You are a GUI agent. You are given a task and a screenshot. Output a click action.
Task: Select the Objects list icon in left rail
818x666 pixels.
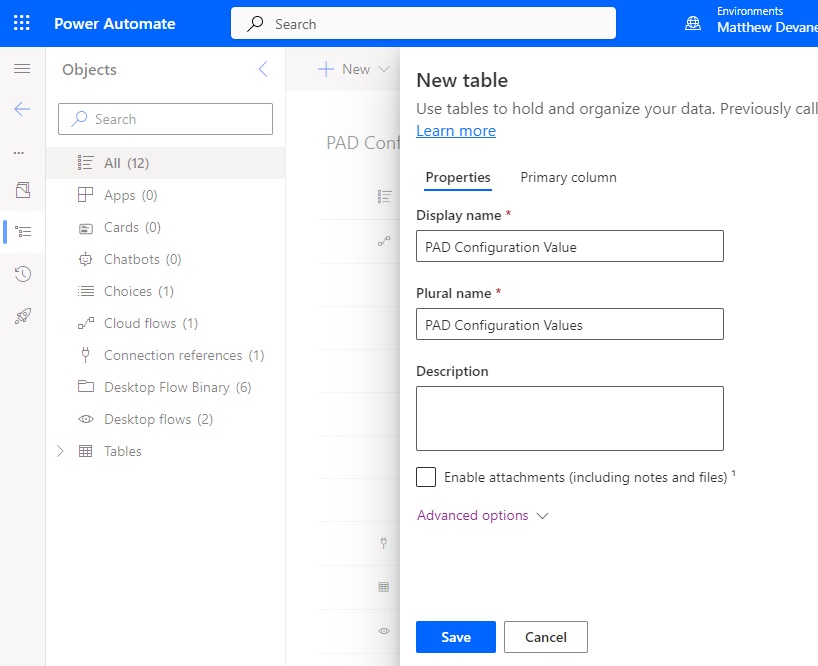23,232
